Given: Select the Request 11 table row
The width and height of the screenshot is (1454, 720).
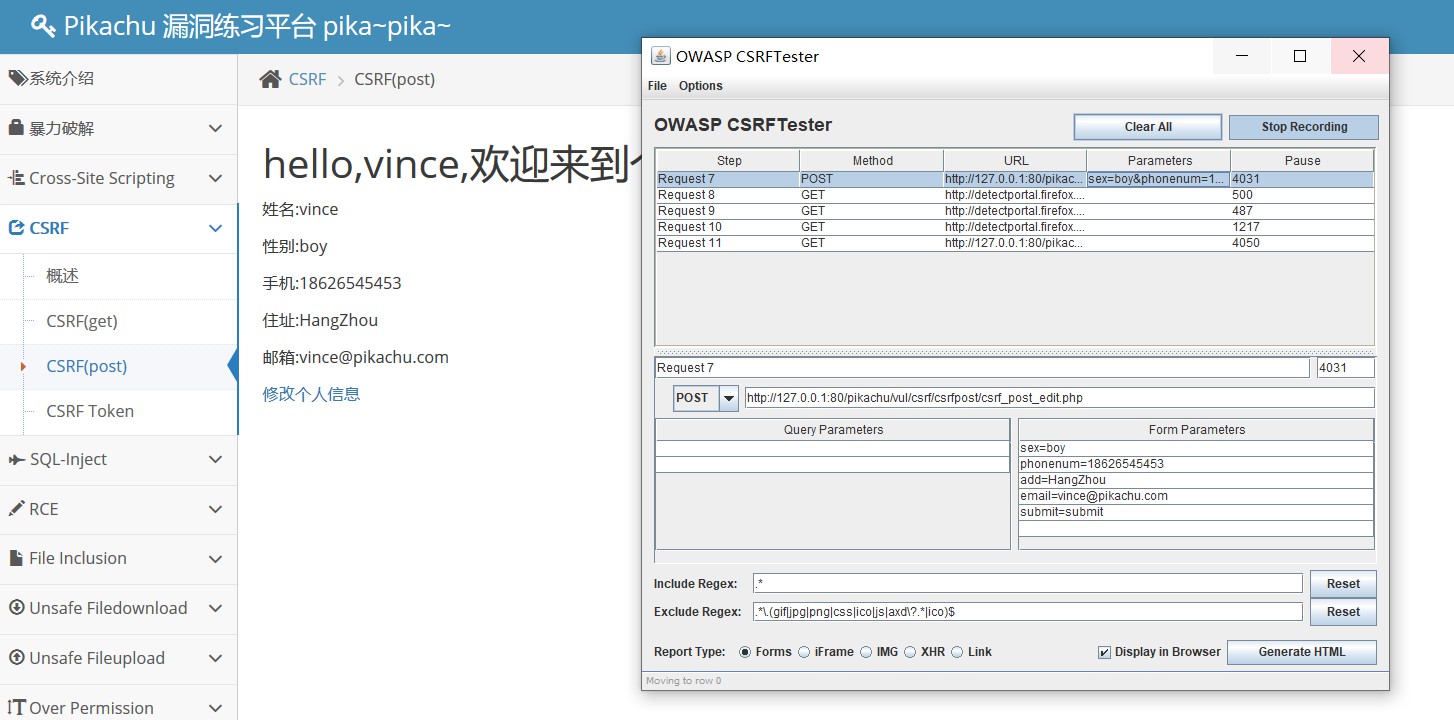Looking at the screenshot, I should [1014, 243].
